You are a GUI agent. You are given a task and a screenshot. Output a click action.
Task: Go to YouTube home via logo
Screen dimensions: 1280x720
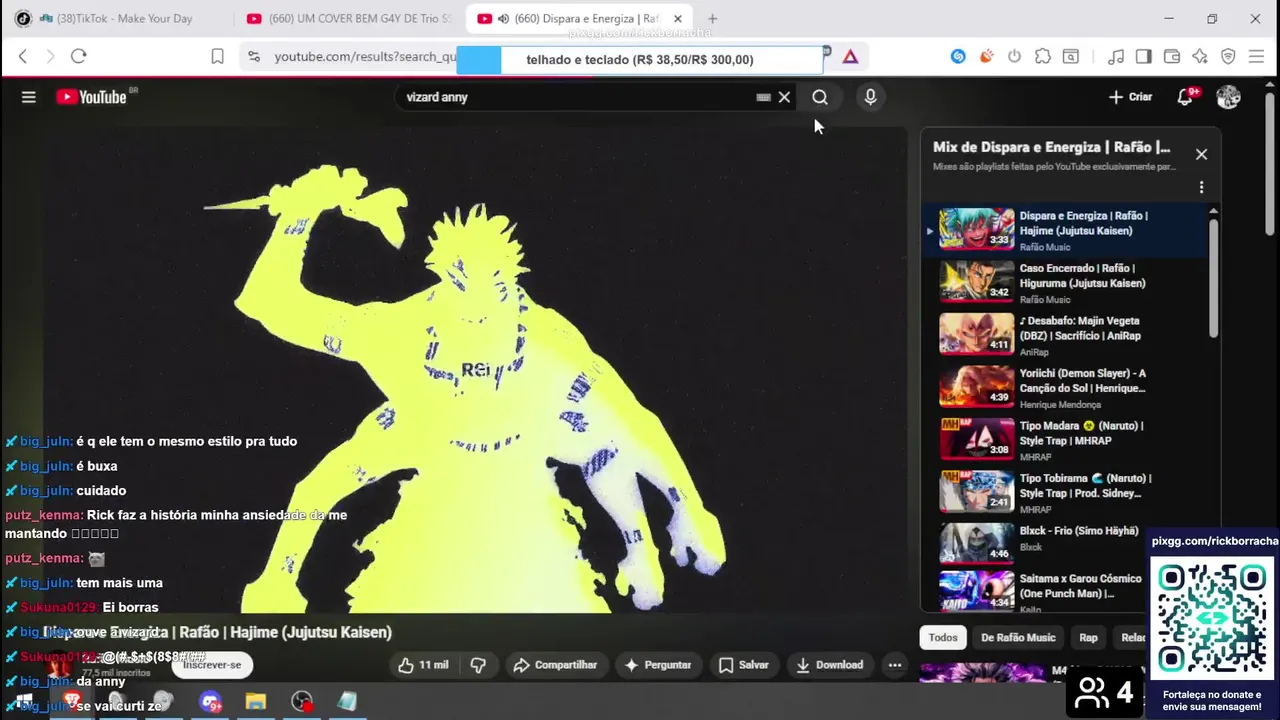[x=92, y=97]
